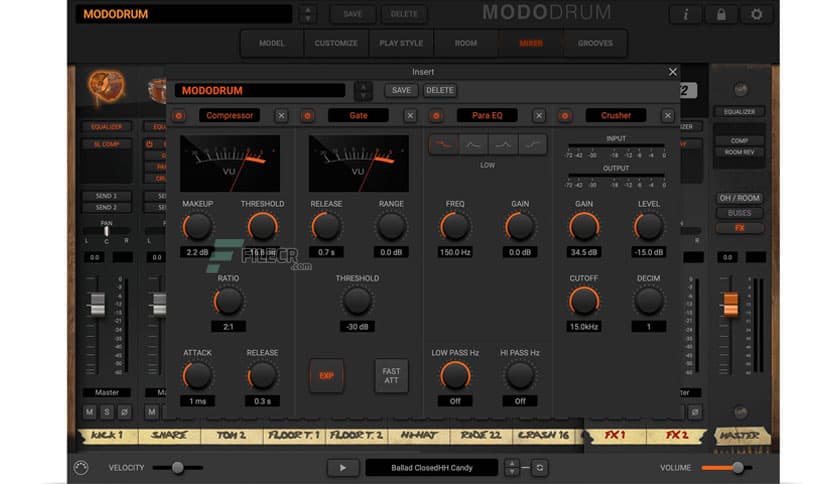Click the lock icon in header
The height and width of the screenshot is (484, 836).
pos(721,14)
